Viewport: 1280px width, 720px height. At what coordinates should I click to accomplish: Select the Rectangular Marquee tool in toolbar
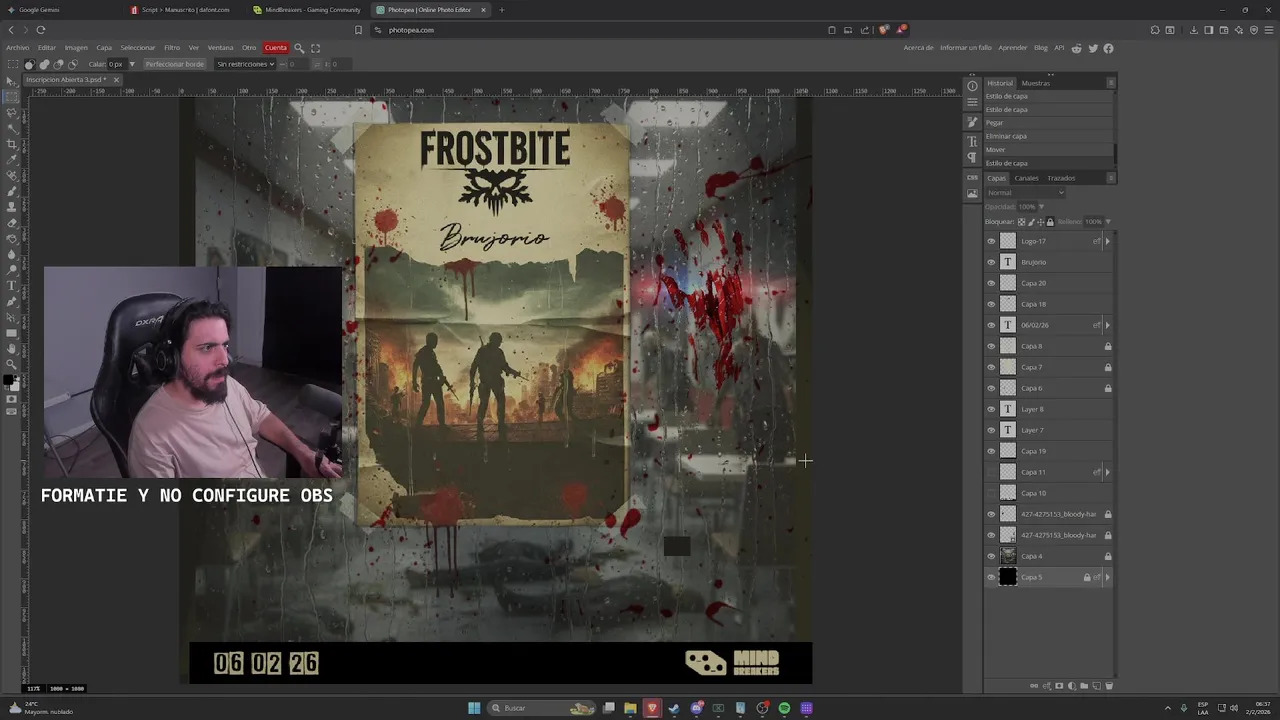(12, 97)
